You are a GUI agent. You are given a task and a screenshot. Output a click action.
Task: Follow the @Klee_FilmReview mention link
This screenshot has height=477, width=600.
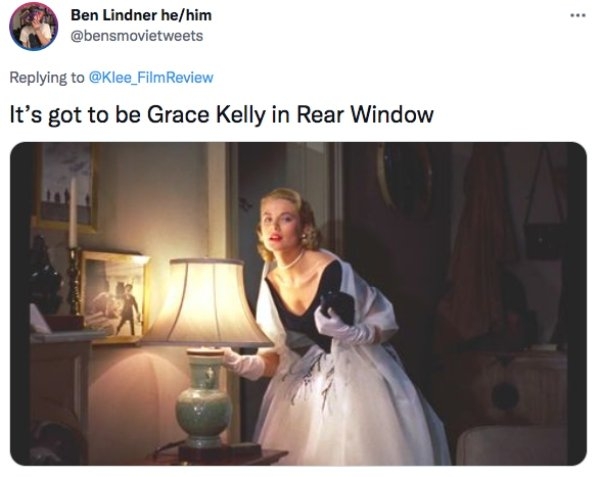pos(151,78)
